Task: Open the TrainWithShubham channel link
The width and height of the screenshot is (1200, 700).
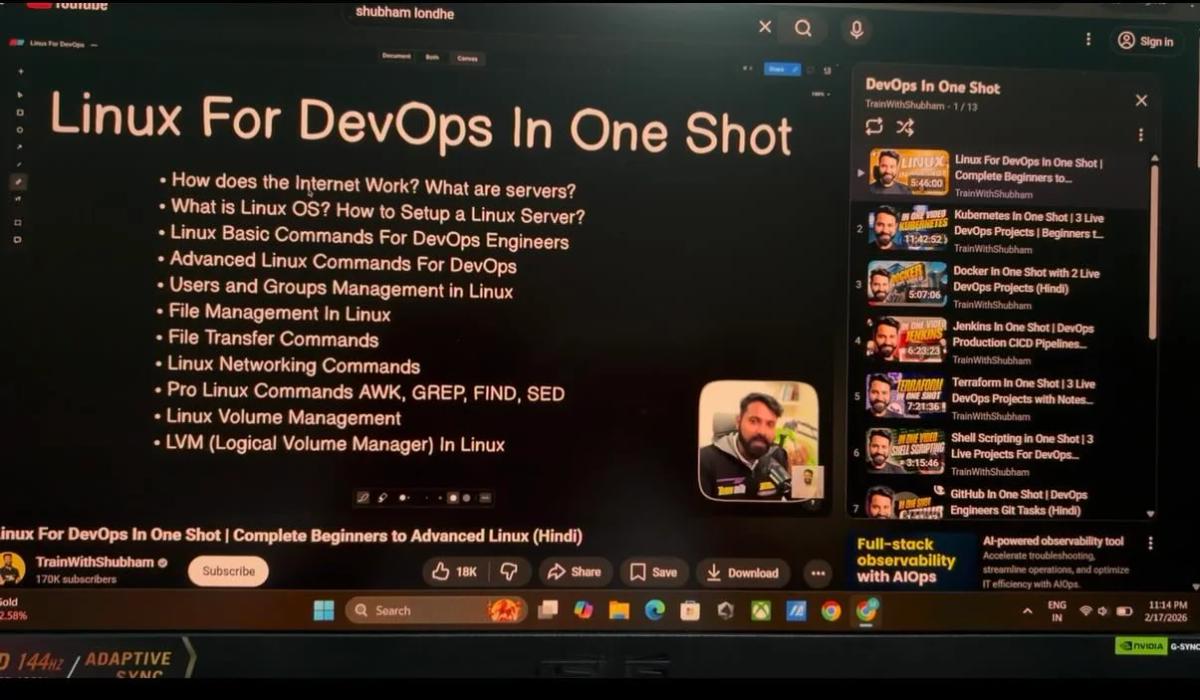Action: [x=93, y=561]
